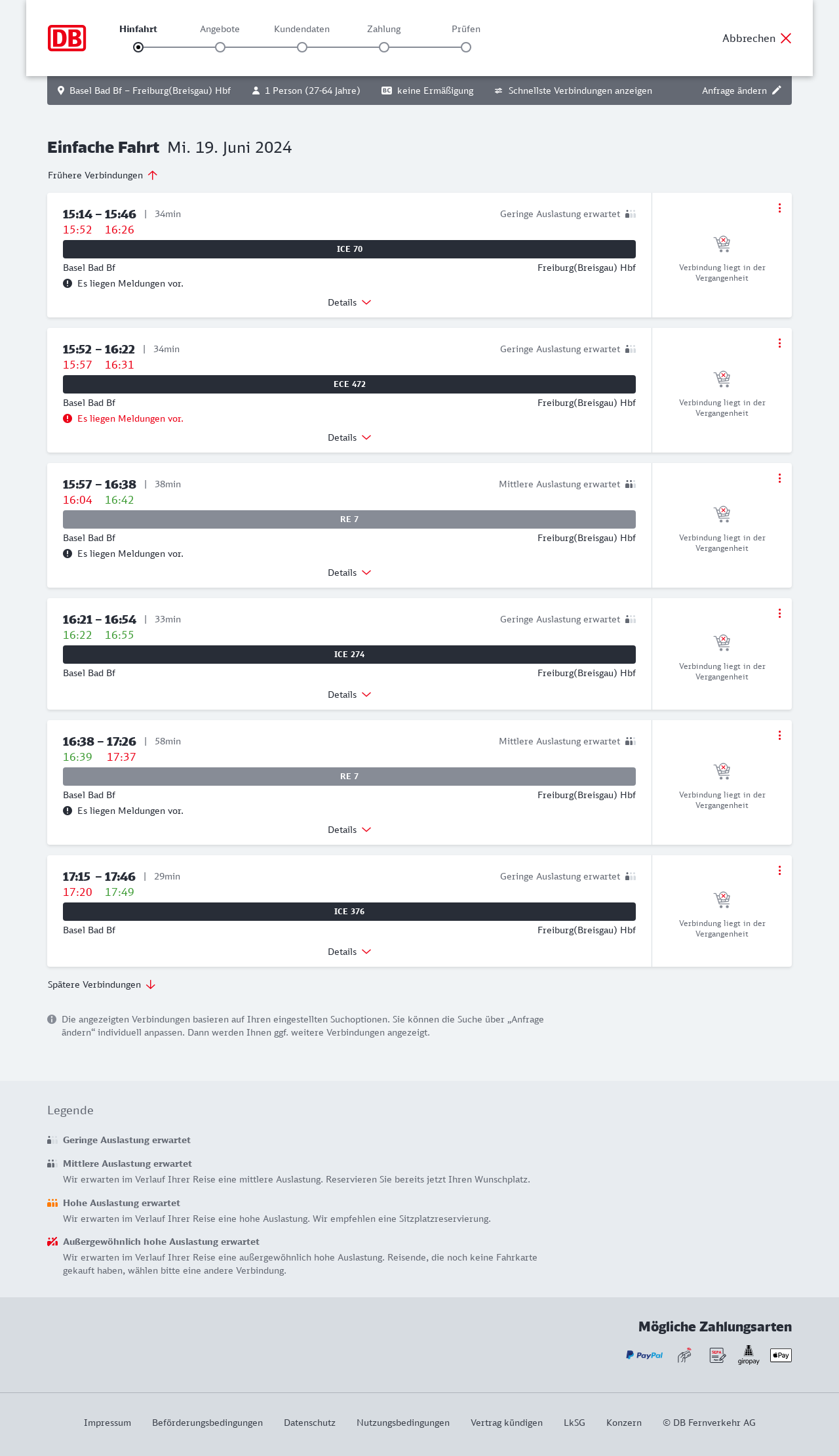Select the Zahlung step in progress bar

click(x=384, y=47)
